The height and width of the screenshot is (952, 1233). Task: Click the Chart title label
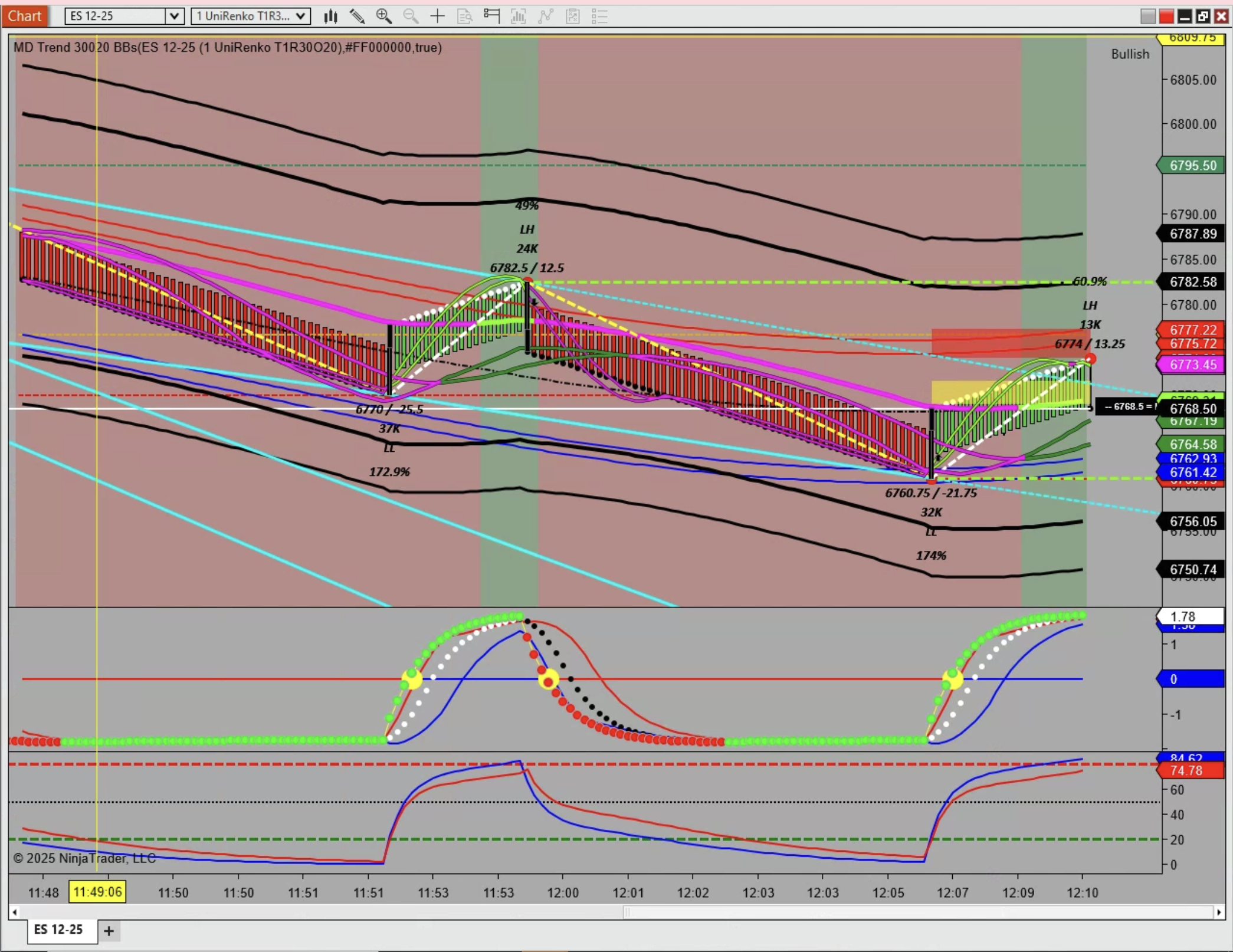click(24, 16)
